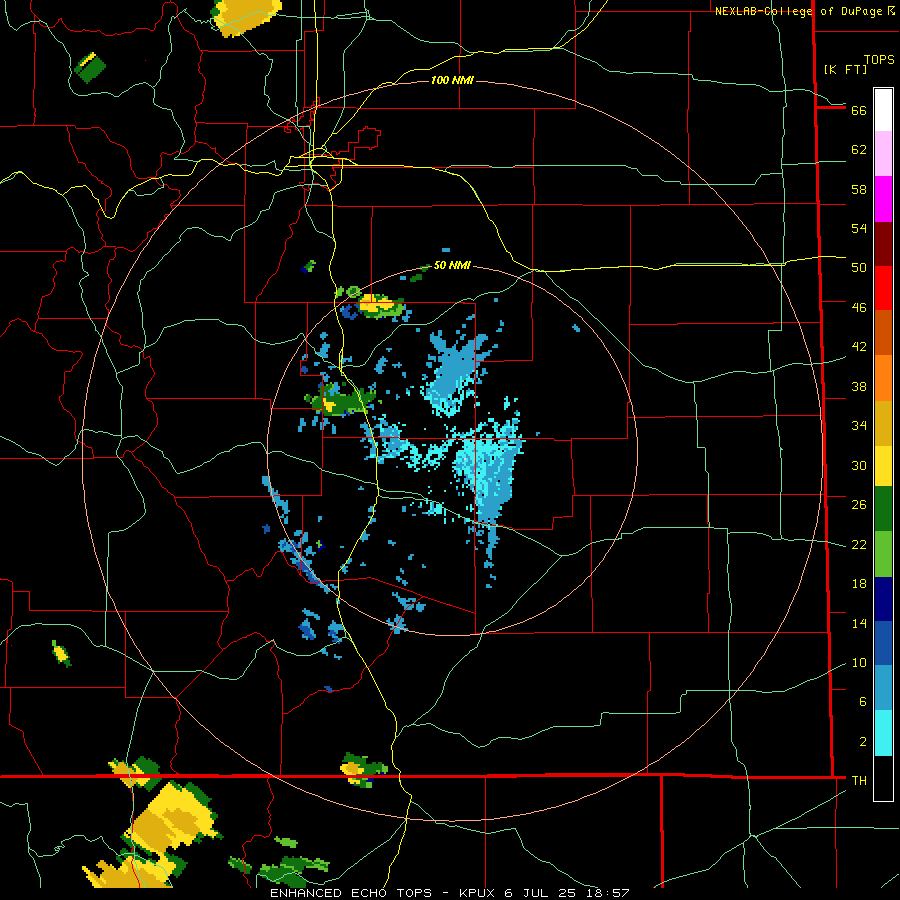The width and height of the screenshot is (900, 900).
Task: Click the 2 scale label
Action: tap(863, 742)
